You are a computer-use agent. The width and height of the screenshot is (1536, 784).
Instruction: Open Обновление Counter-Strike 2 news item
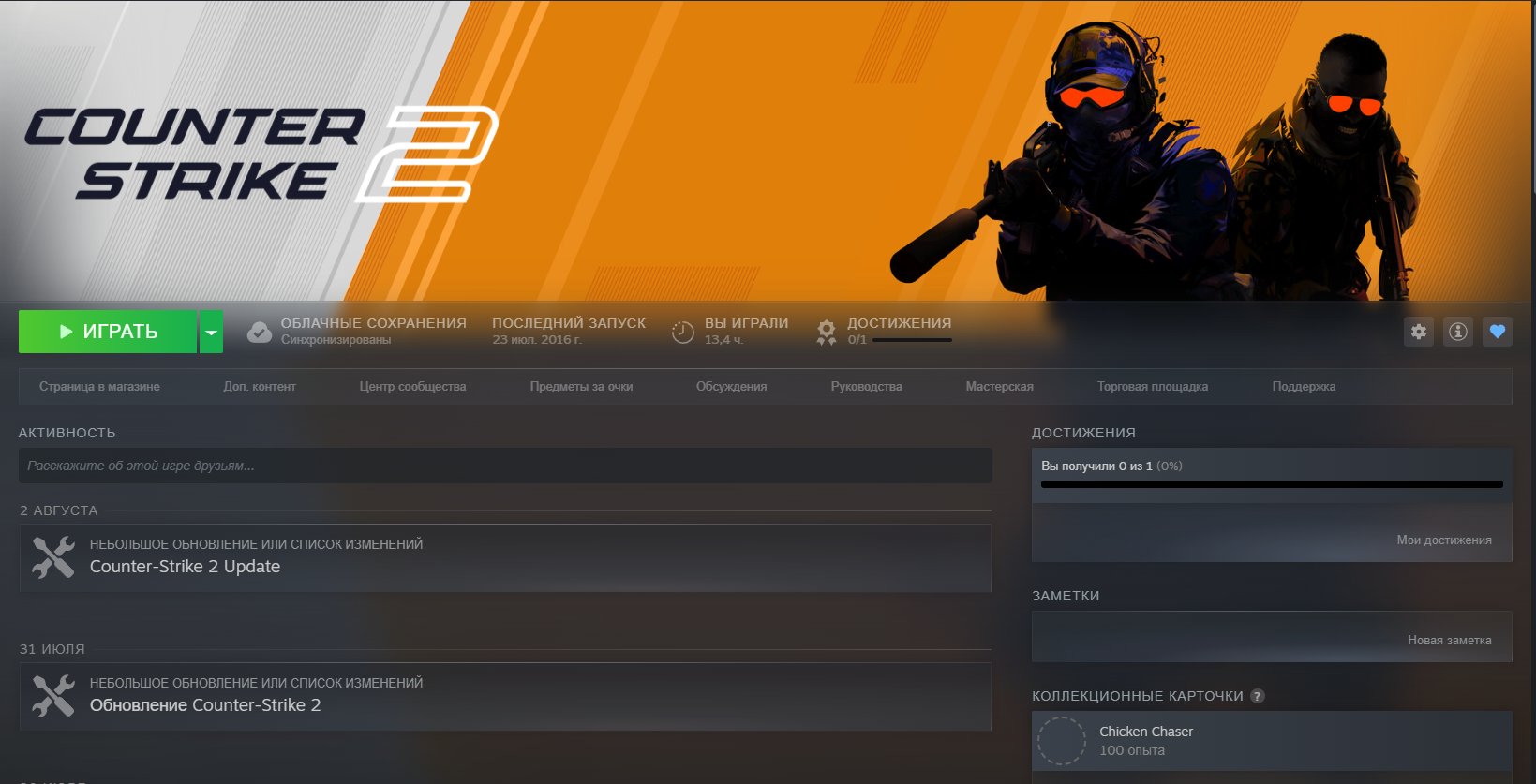[505, 696]
